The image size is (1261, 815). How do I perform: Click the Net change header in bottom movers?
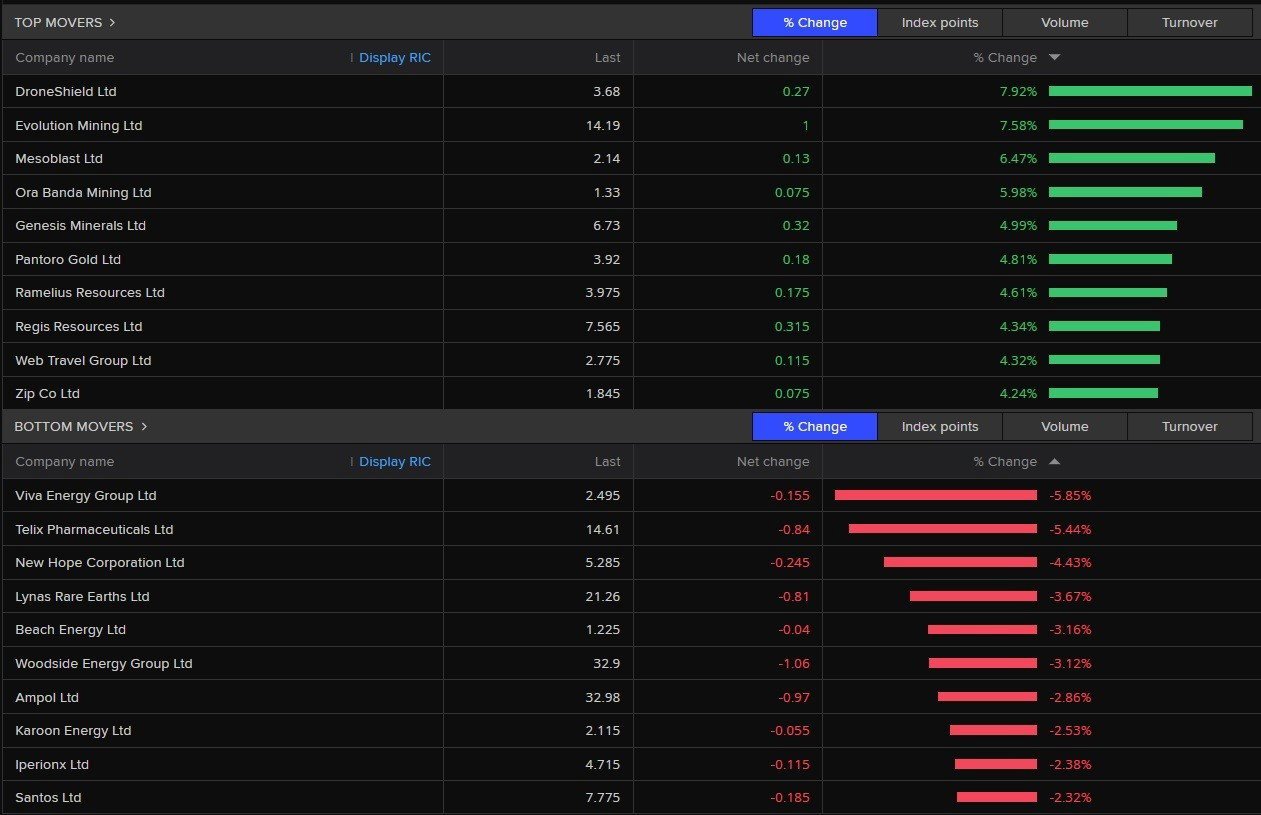click(772, 461)
